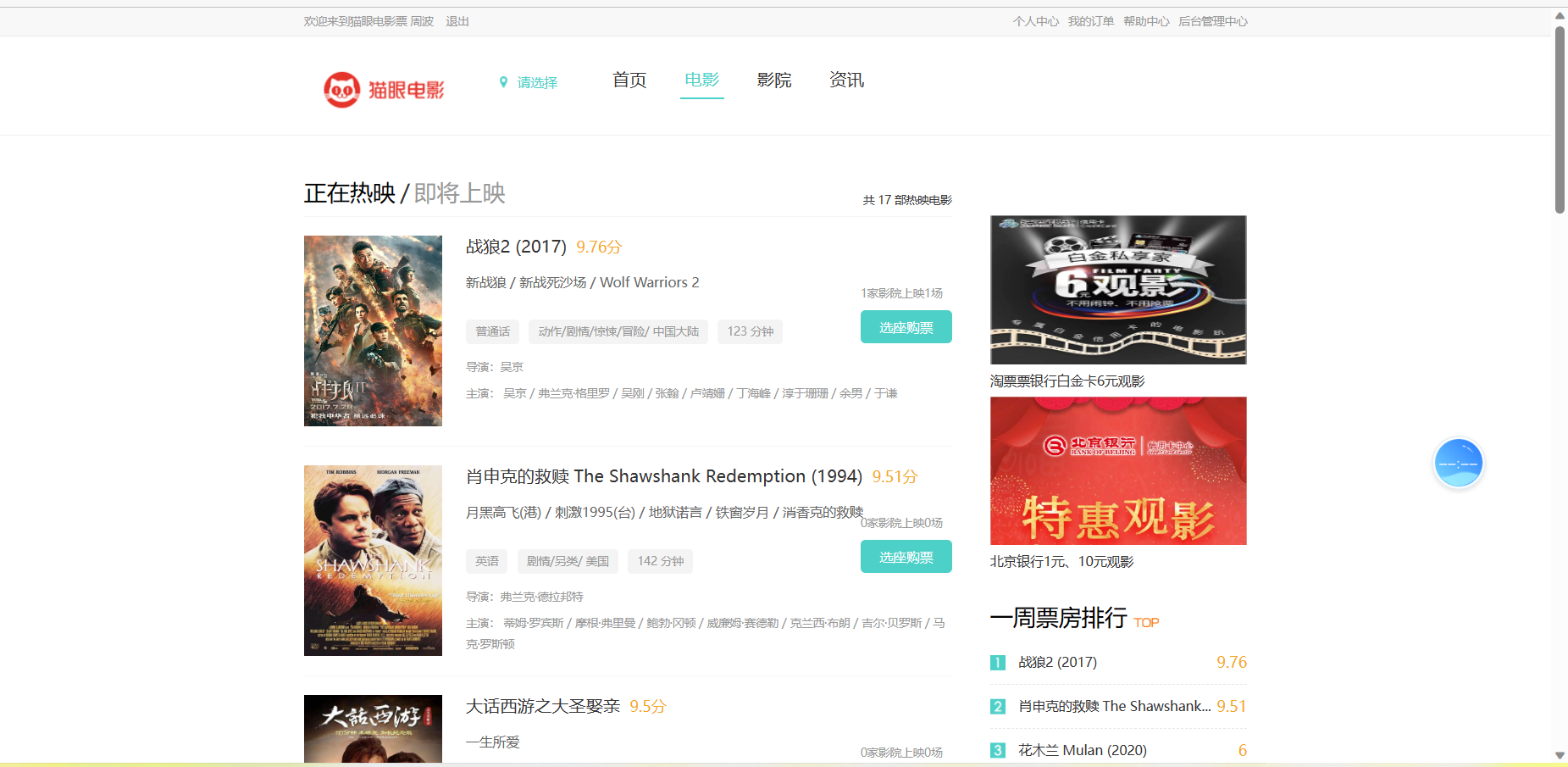
Task: Click the 123 分钟 duration tag
Action: pos(751,331)
